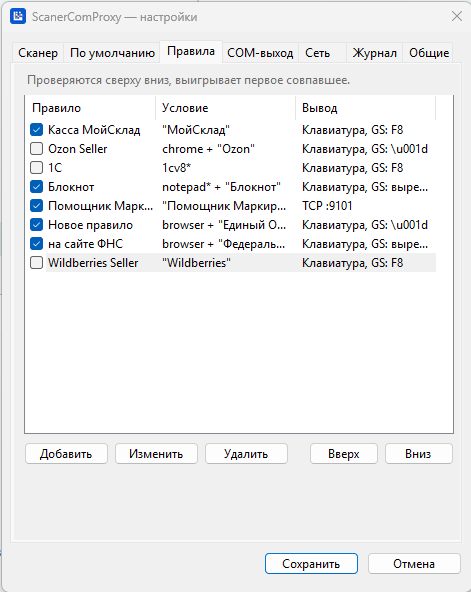Screen dimensions: 471x592
Task: Select the Новое правило rule name
Action: tap(91, 225)
